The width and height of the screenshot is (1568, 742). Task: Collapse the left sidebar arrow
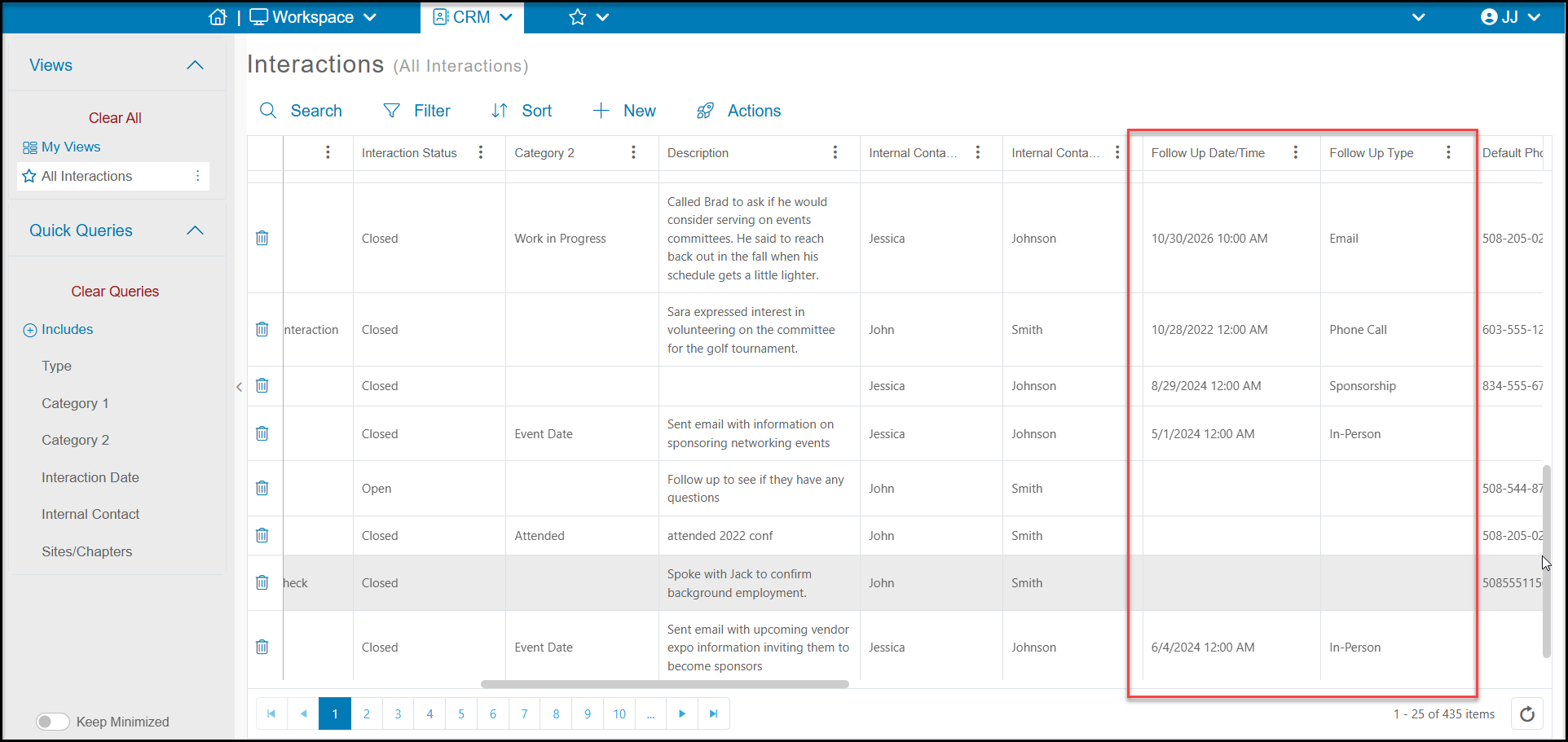pyautogui.click(x=239, y=387)
